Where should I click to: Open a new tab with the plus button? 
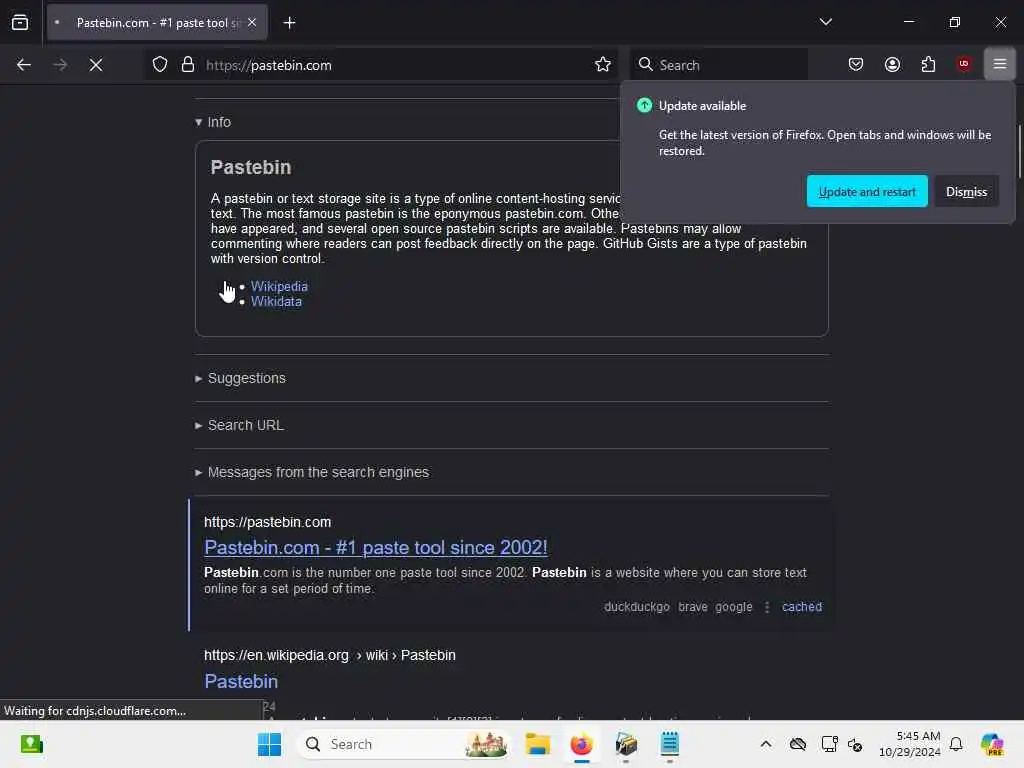coord(289,23)
